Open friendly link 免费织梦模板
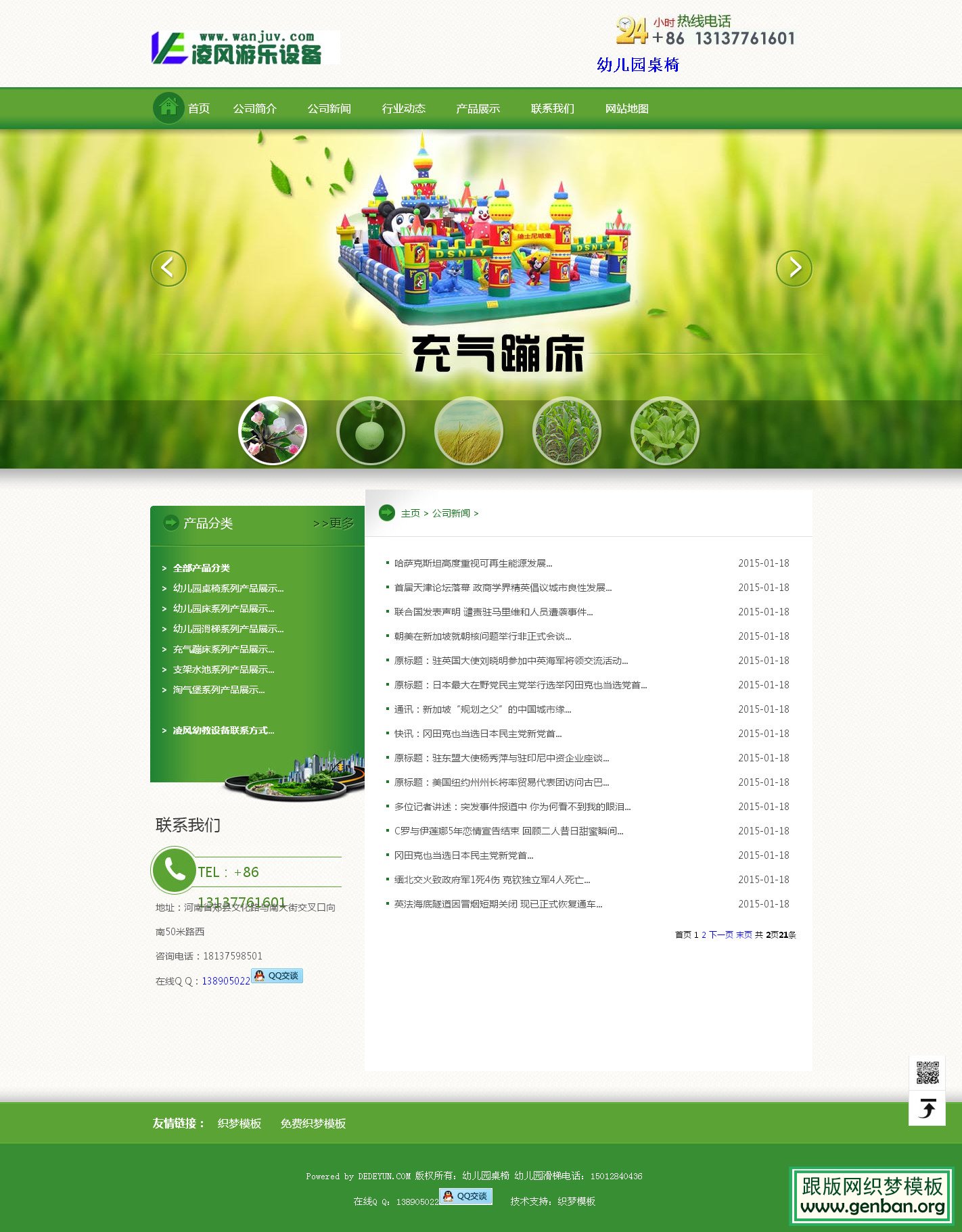Screen dimensions: 962x1232 (313, 1123)
